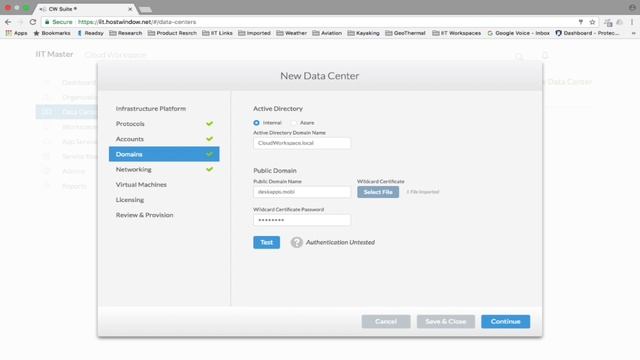Image resolution: width=640 pixels, height=360 pixels.
Task: Open the Product Resrch bookmarks folder
Action: (x=172, y=33)
